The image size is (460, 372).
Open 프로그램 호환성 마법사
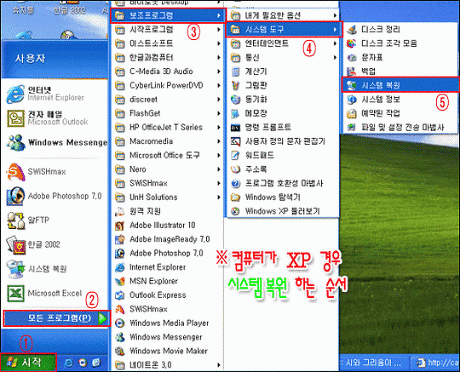tap(283, 183)
